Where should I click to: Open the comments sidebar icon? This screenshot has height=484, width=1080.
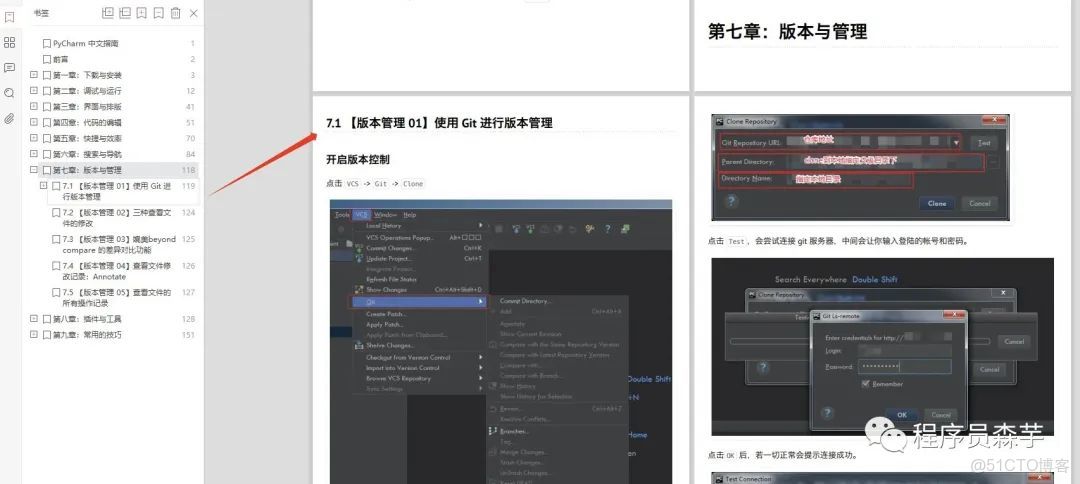click(10, 67)
